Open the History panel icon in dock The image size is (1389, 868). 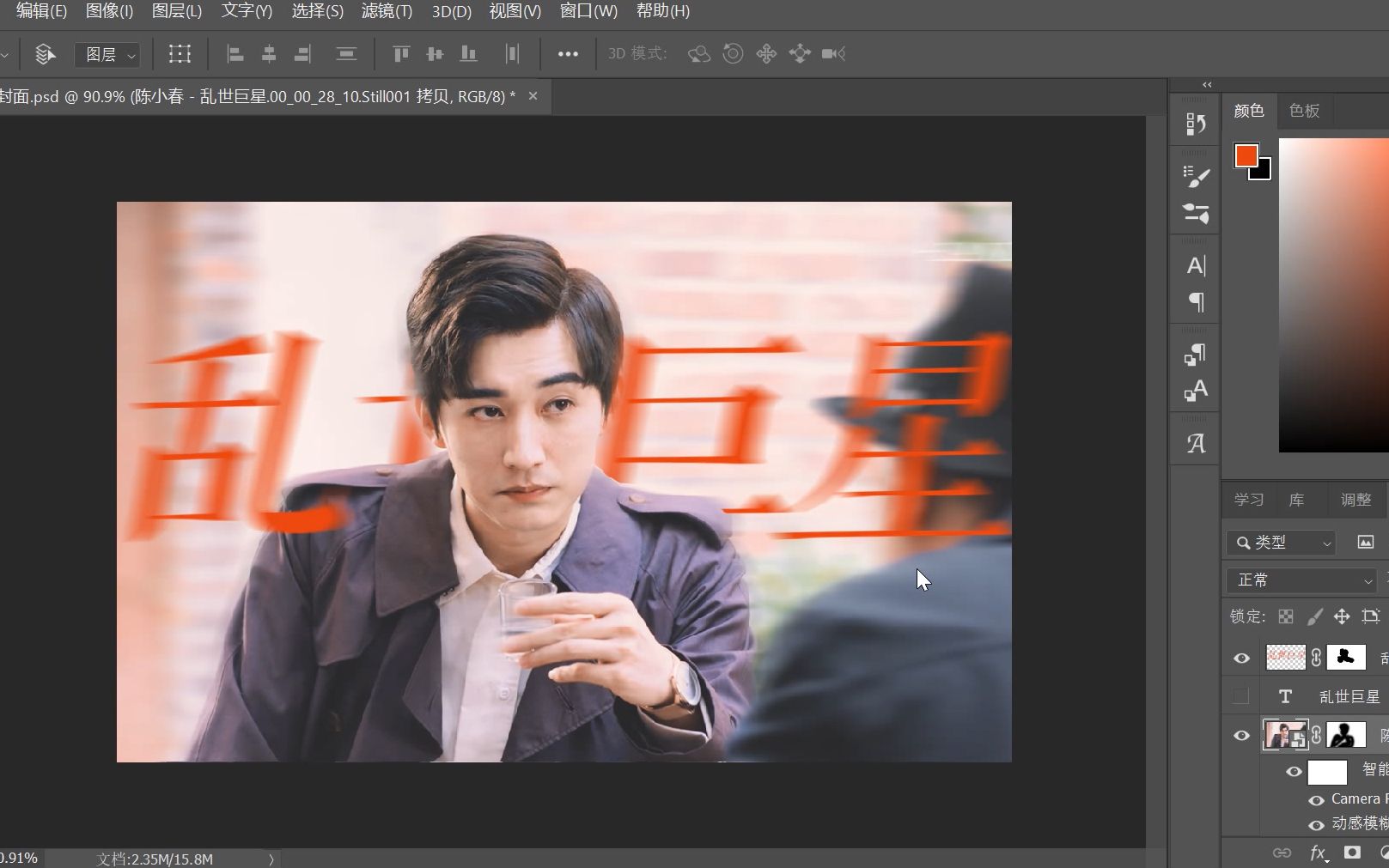point(1196,124)
